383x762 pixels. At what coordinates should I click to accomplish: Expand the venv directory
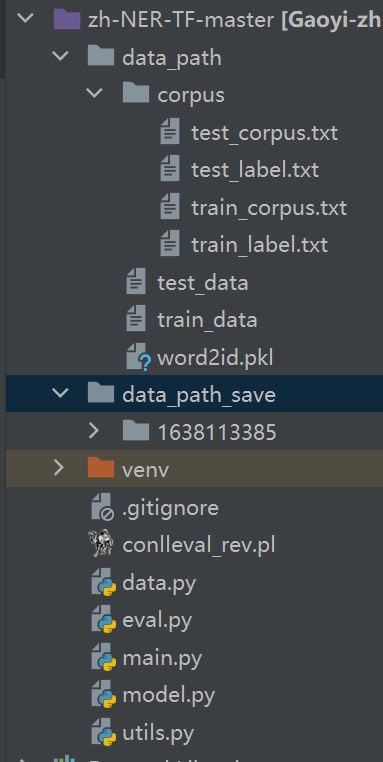[59, 468]
